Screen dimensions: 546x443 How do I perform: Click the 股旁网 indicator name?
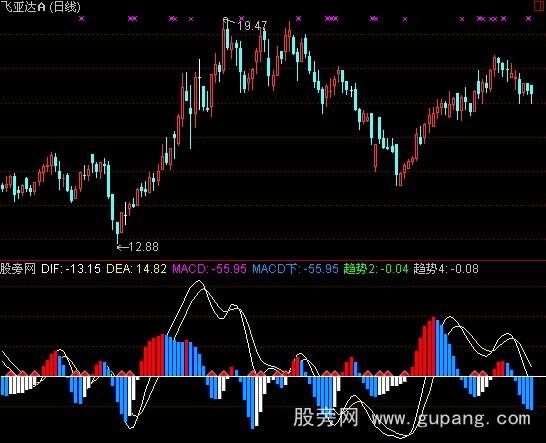(x=18, y=269)
